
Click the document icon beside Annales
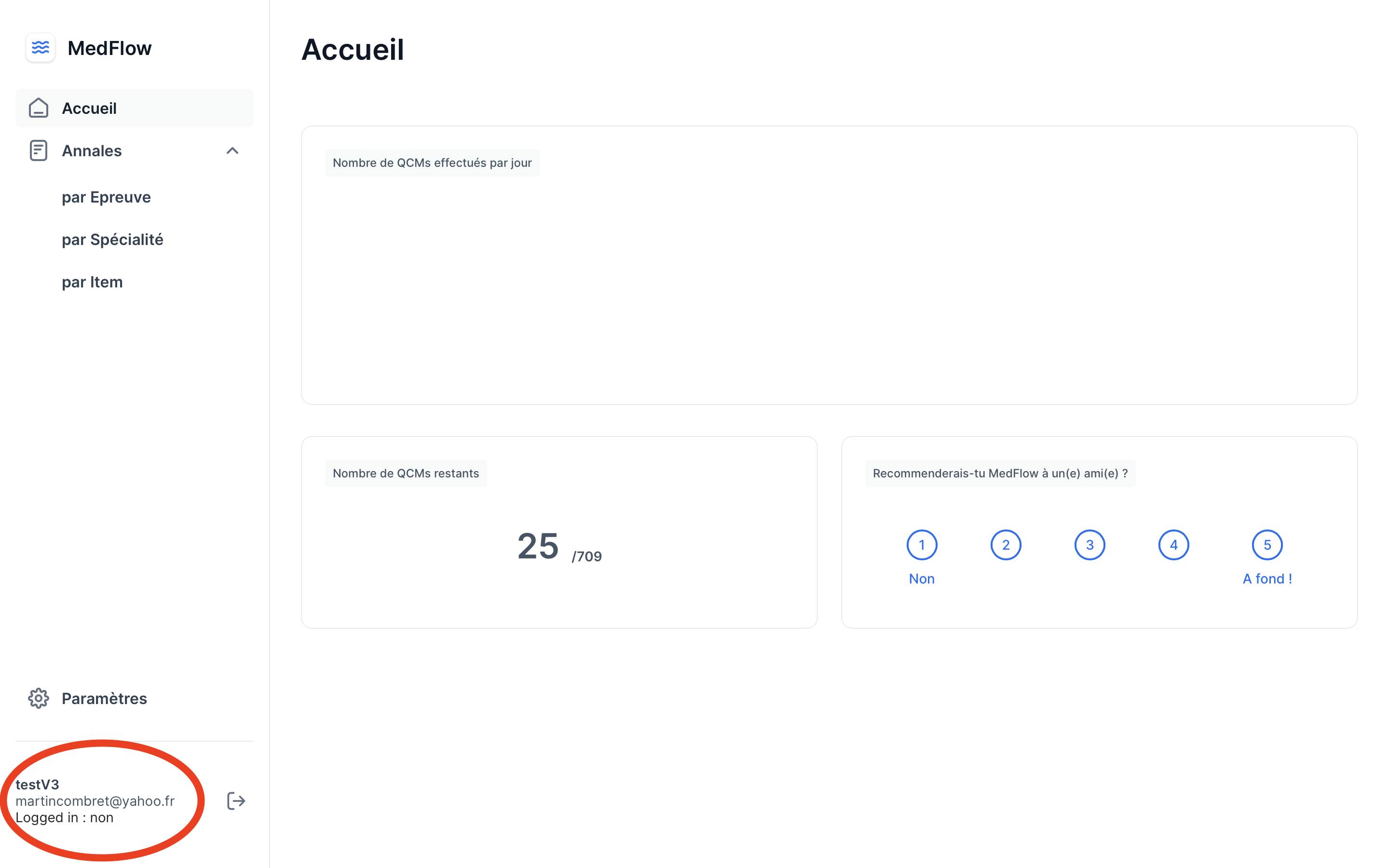point(39,150)
